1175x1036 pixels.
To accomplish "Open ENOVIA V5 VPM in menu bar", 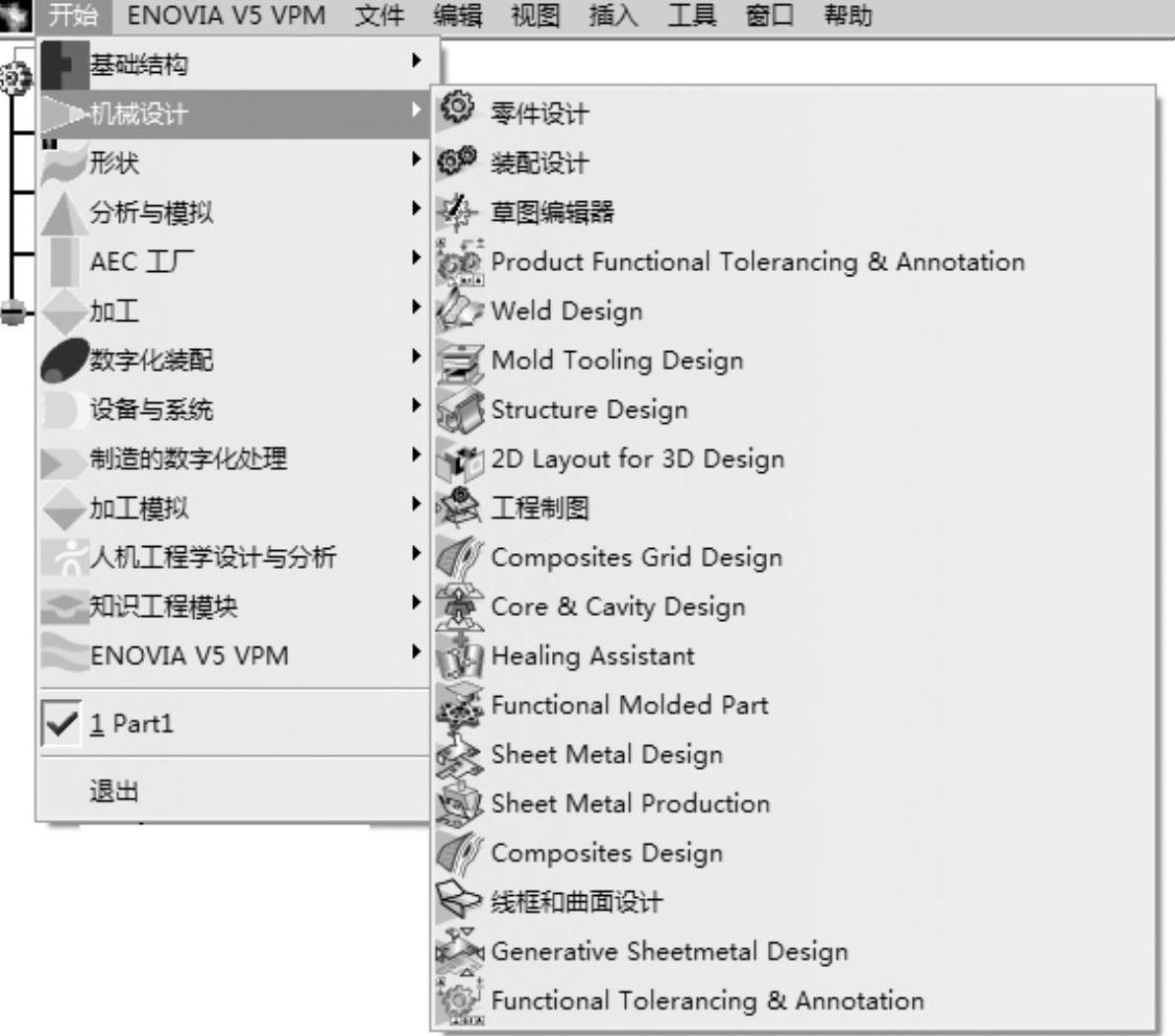I will pyautogui.click(x=227, y=16).
